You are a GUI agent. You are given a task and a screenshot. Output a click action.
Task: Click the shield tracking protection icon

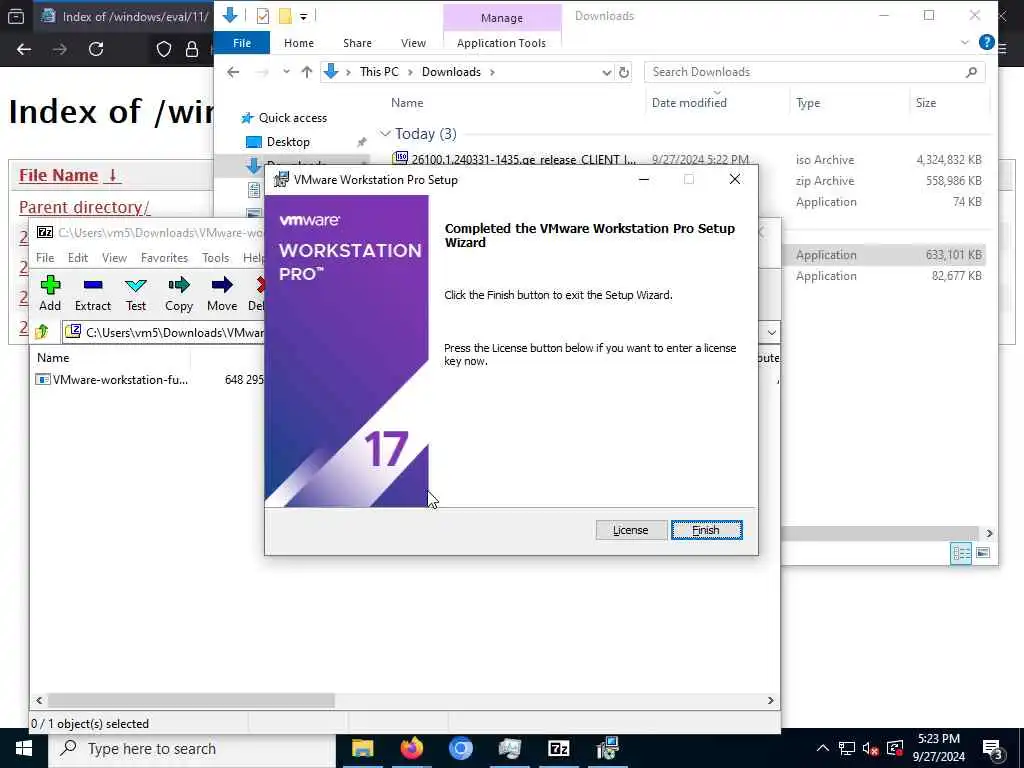click(163, 49)
